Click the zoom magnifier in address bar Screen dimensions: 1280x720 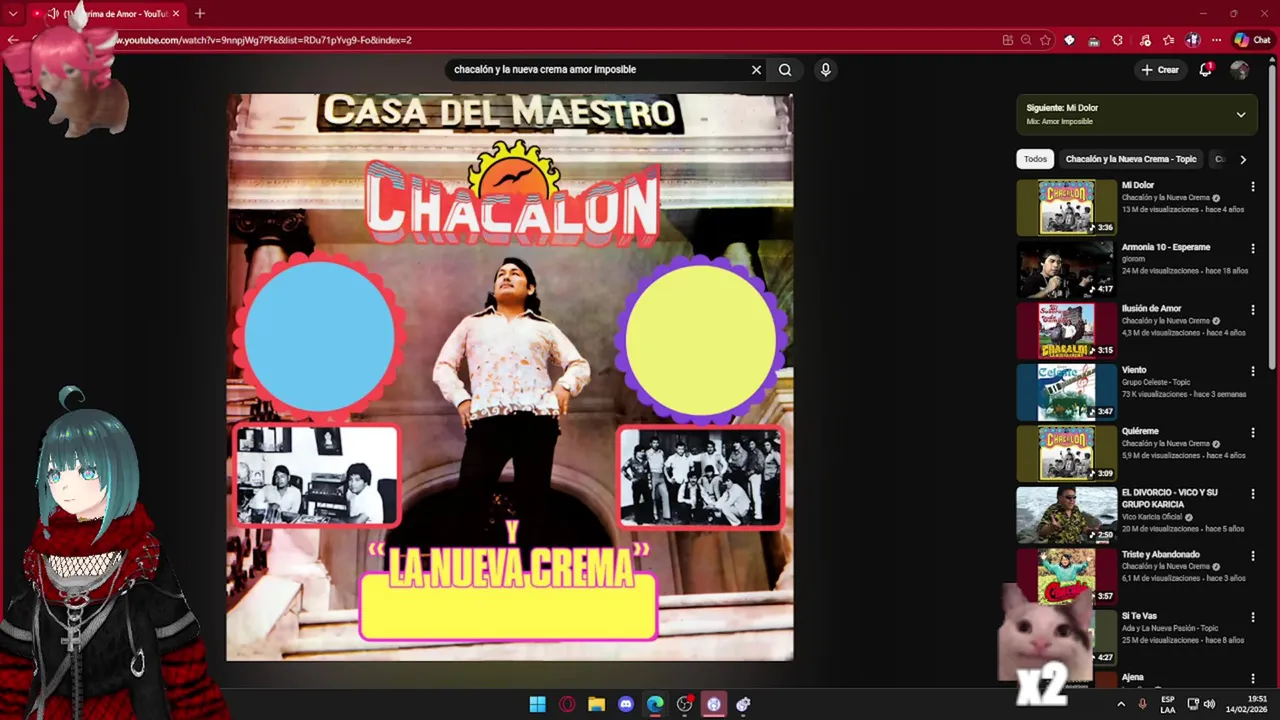click(x=1026, y=40)
